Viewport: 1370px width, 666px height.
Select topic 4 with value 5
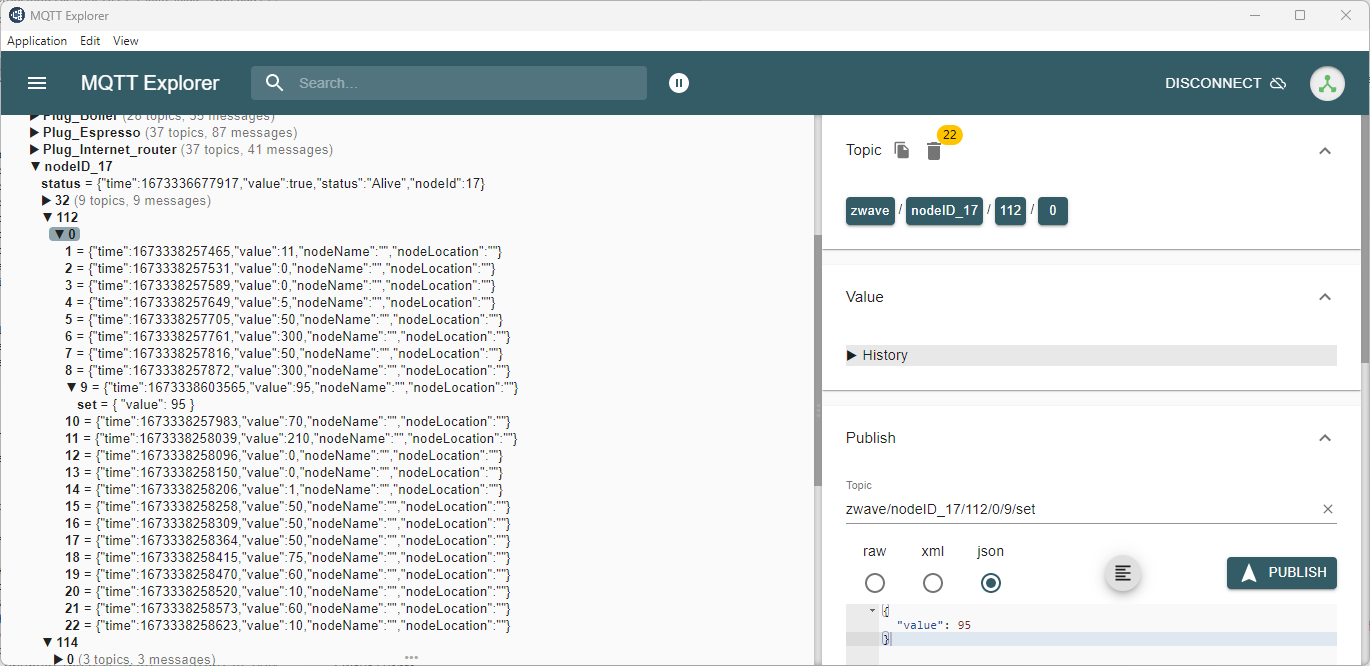(x=279, y=302)
